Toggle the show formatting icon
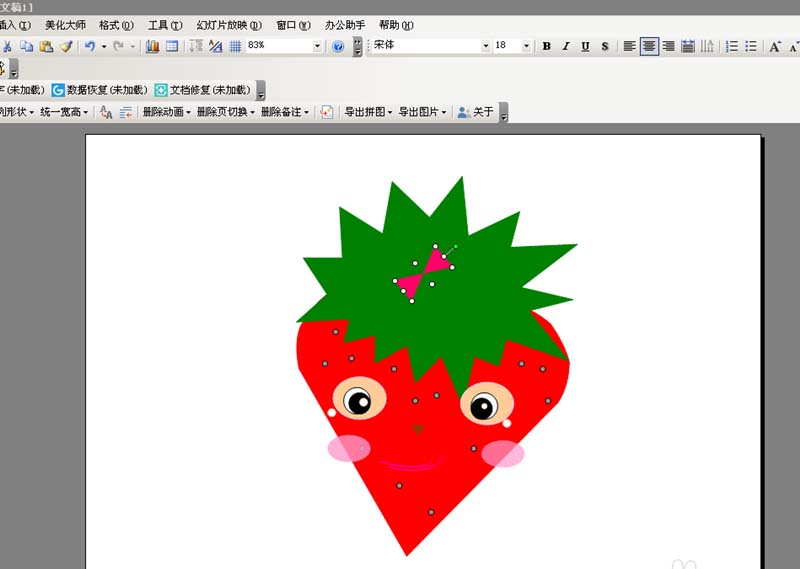Screen dimensions: 800x569 click(216, 46)
